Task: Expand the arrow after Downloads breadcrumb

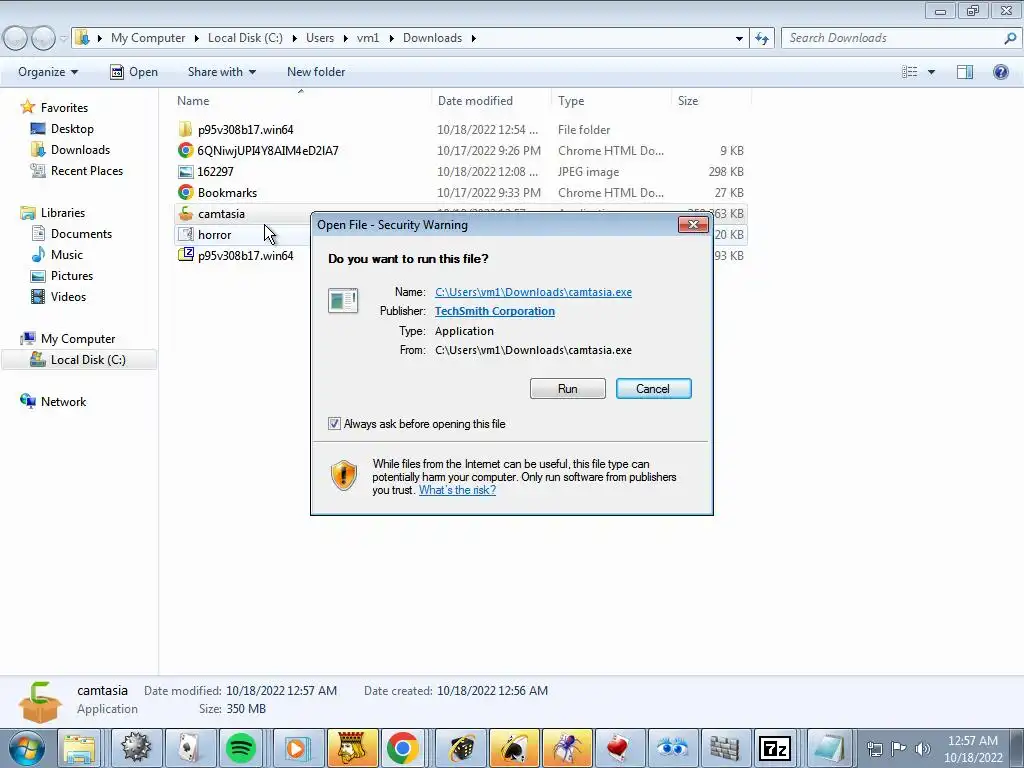Action: [x=473, y=38]
